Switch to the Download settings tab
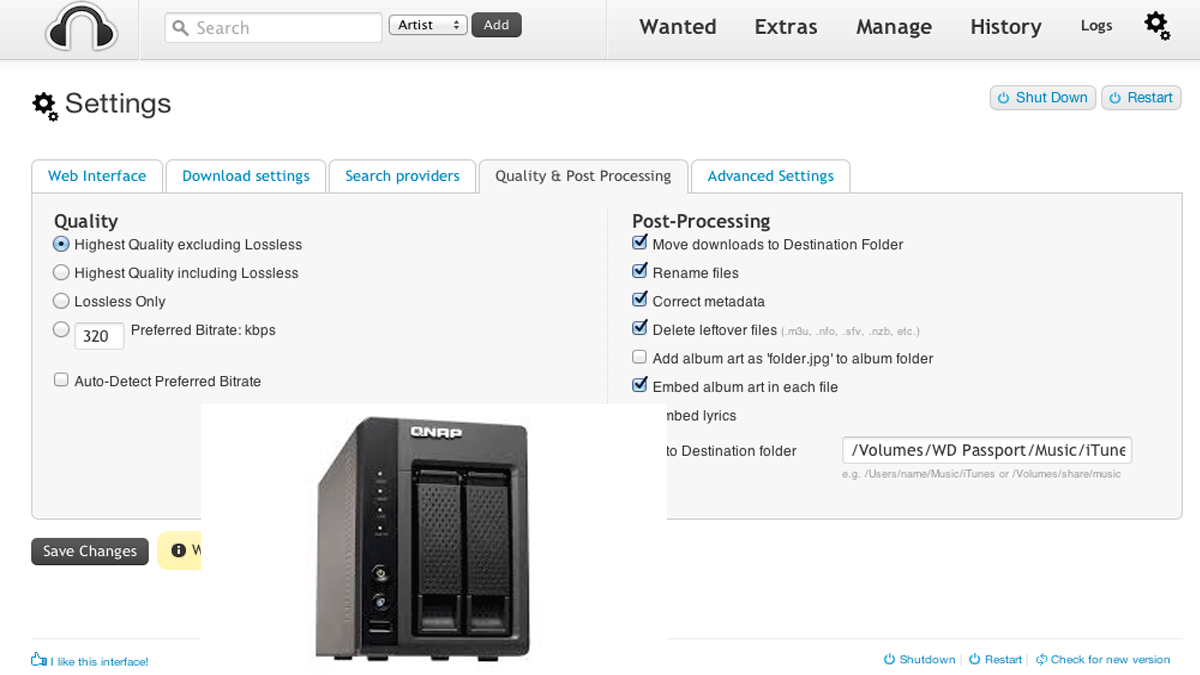The width and height of the screenshot is (1200, 675). click(245, 176)
